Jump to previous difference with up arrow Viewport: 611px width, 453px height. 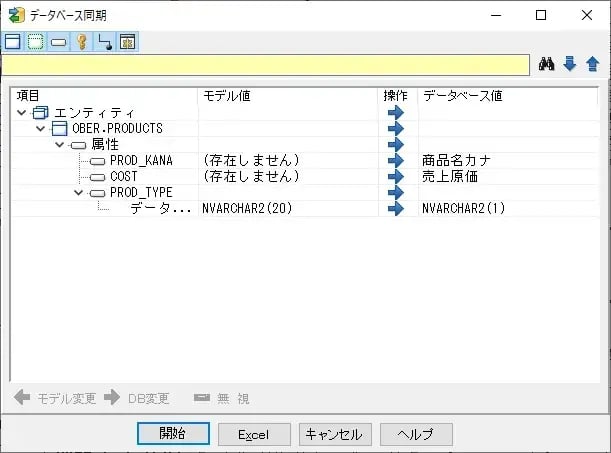pos(592,65)
